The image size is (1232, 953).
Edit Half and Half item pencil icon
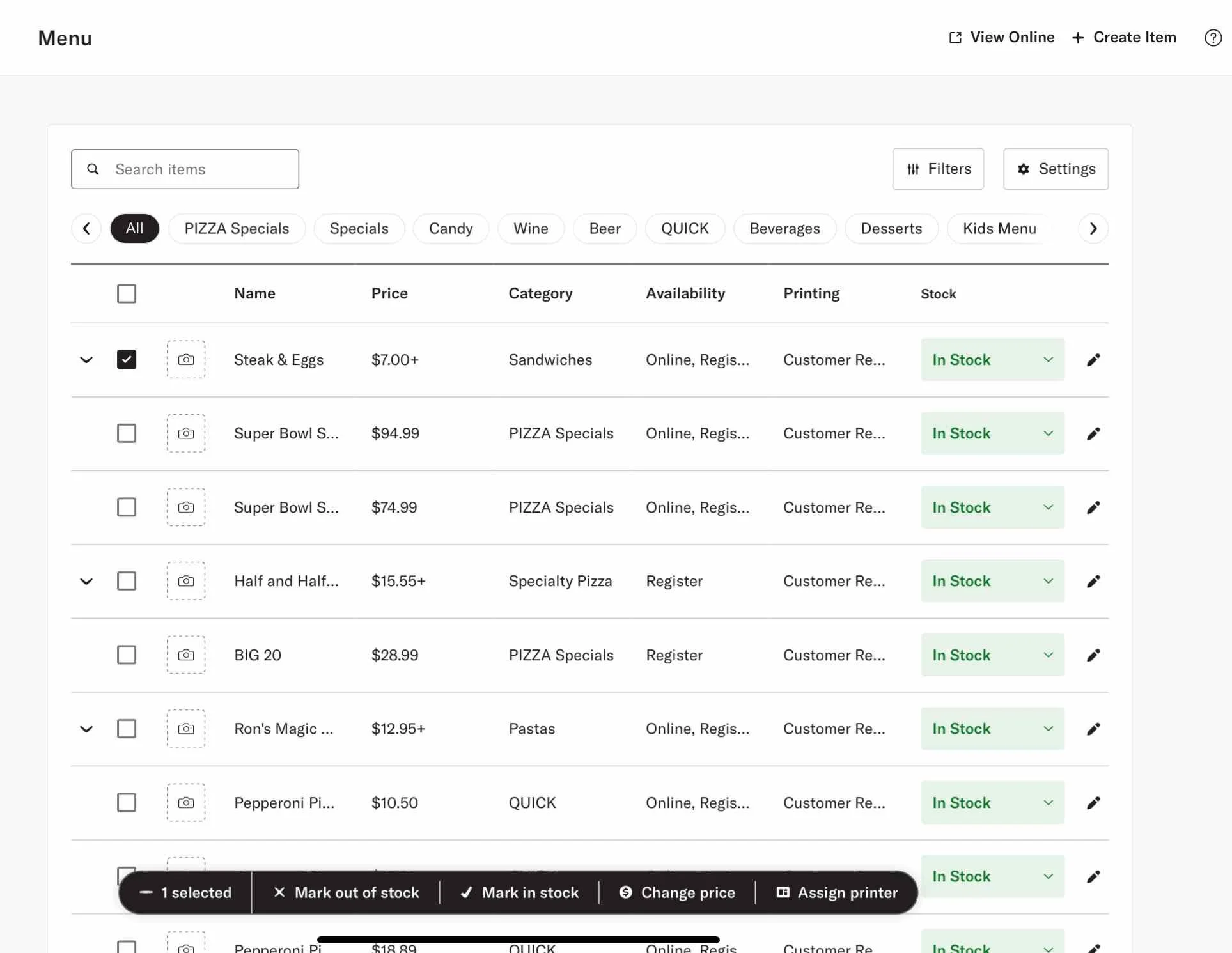tap(1093, 581)
